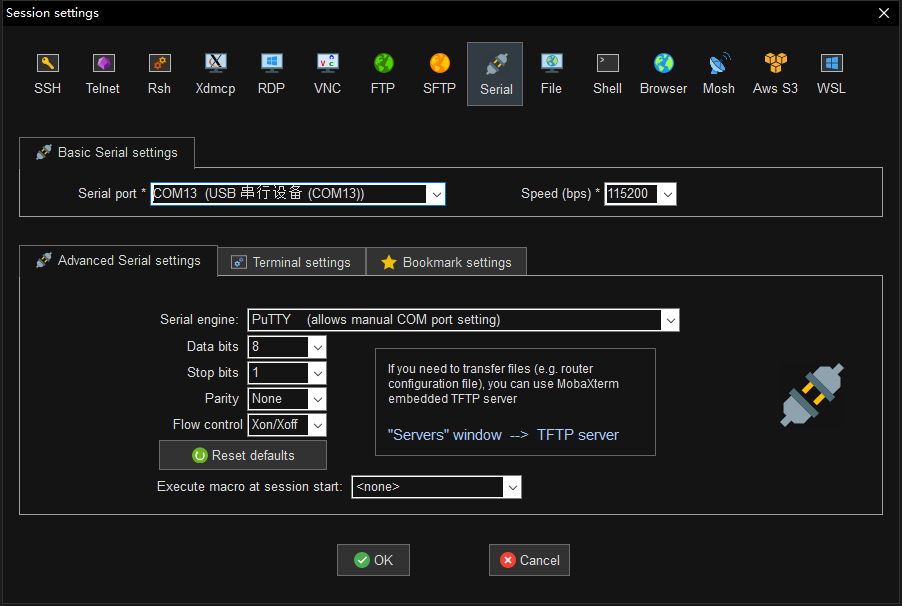
Task: Open the Flow control dropdown
Action: tap(318, 426)
